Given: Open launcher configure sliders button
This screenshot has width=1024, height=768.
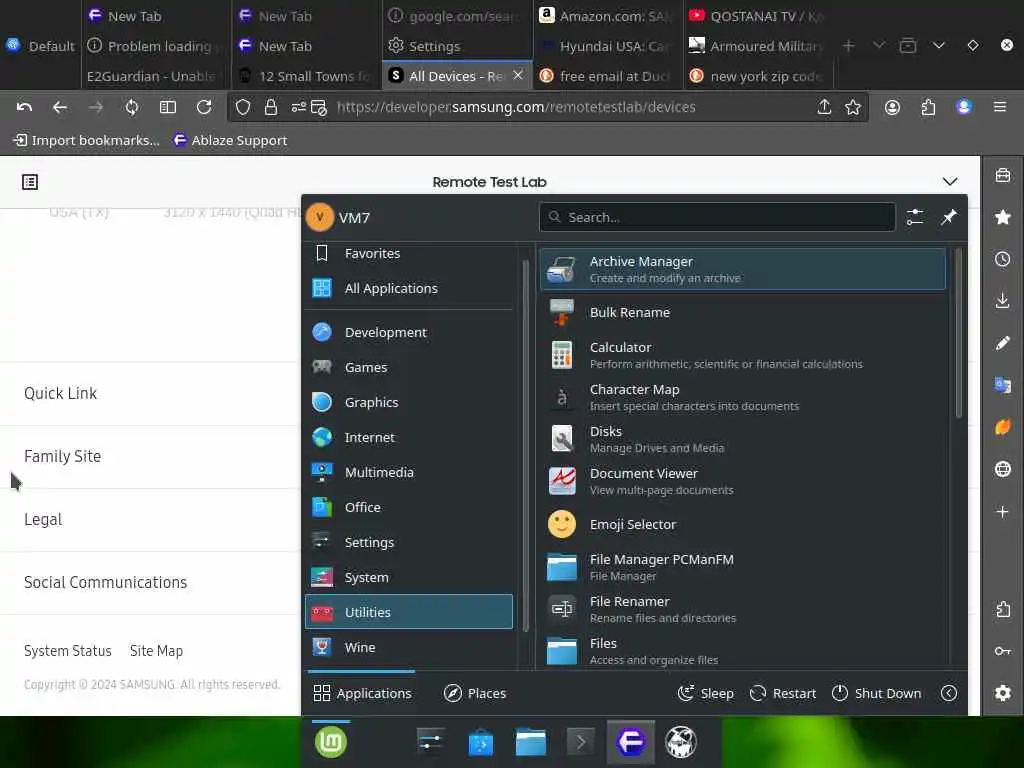Looking at the screenshot, I should pos(915,217).
